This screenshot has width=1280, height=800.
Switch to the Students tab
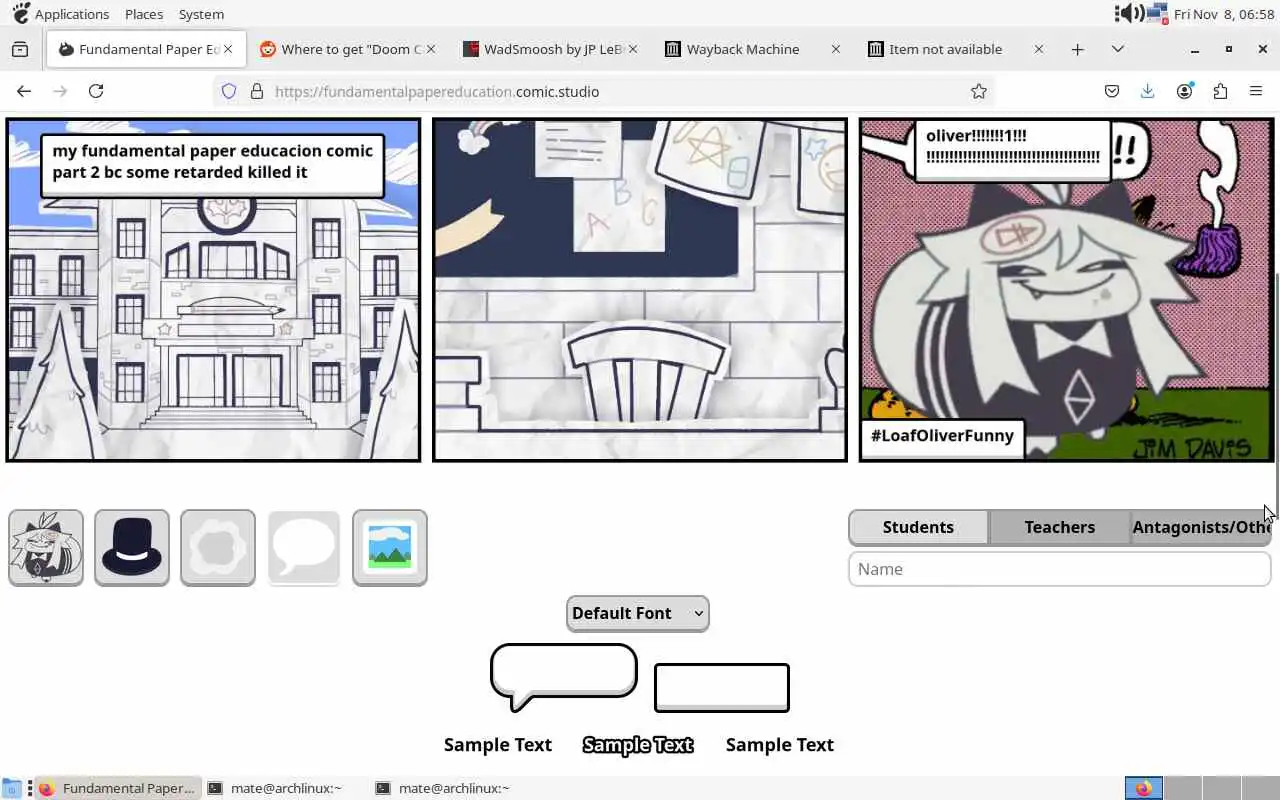coord(918,527)
